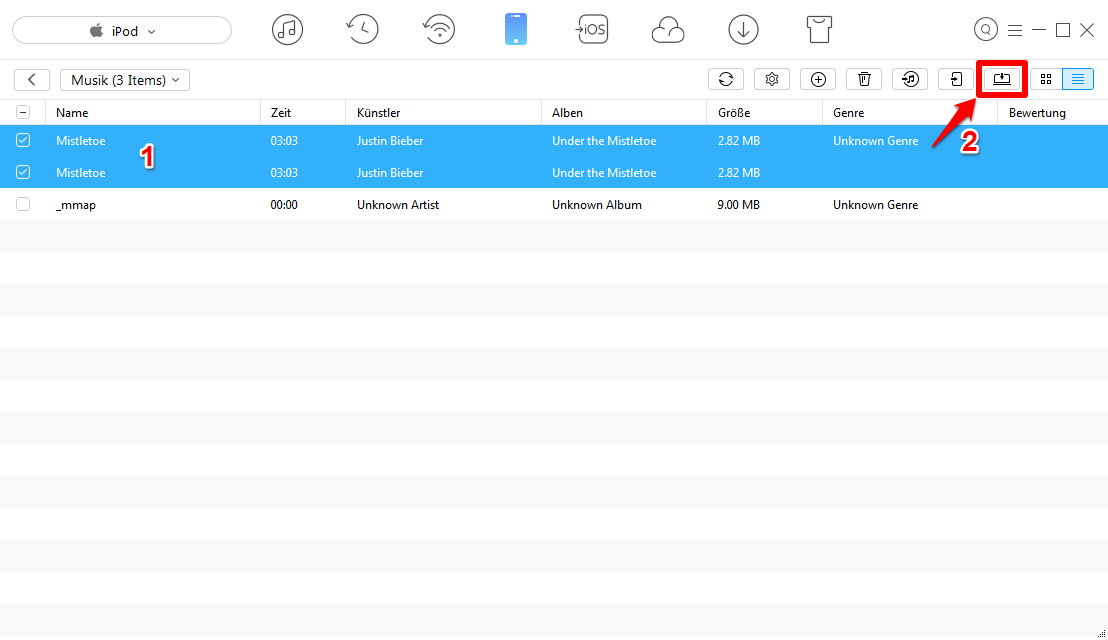This screenshot has height=640, width=1108.
Task: Open the settings gear button
Action: click(772, 79)
